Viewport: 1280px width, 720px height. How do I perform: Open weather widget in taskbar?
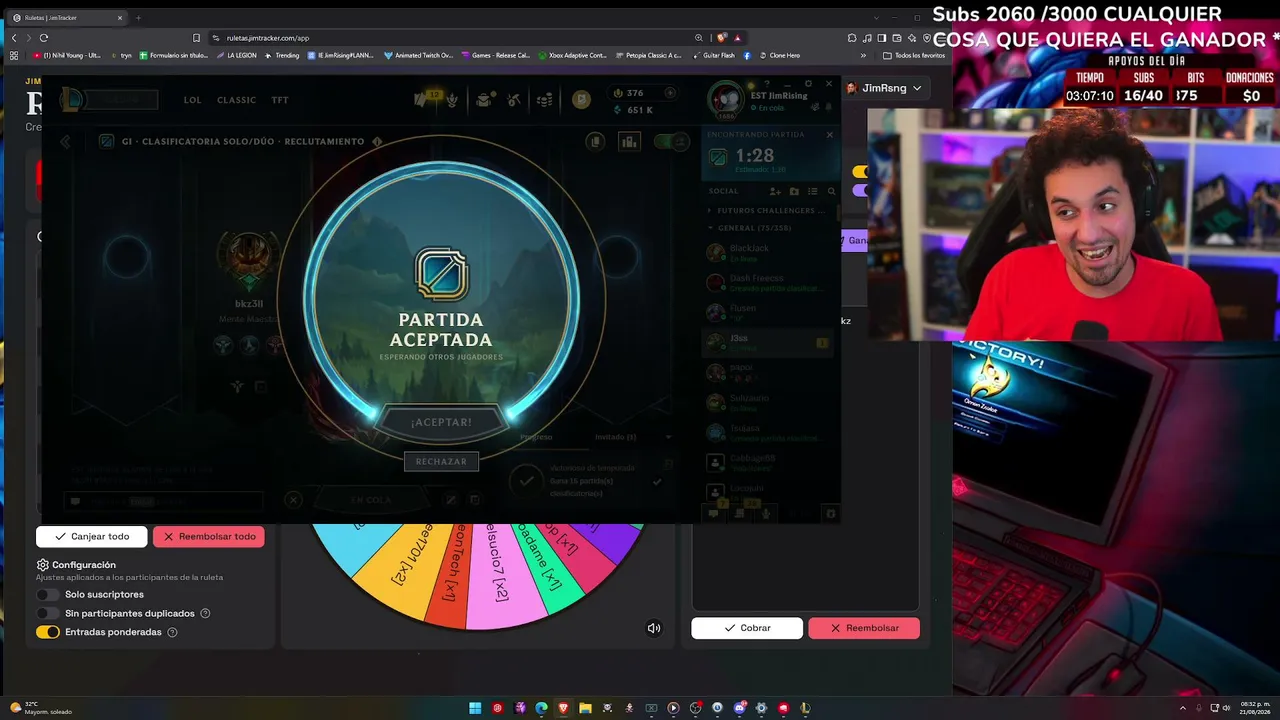tap(40, 708)
